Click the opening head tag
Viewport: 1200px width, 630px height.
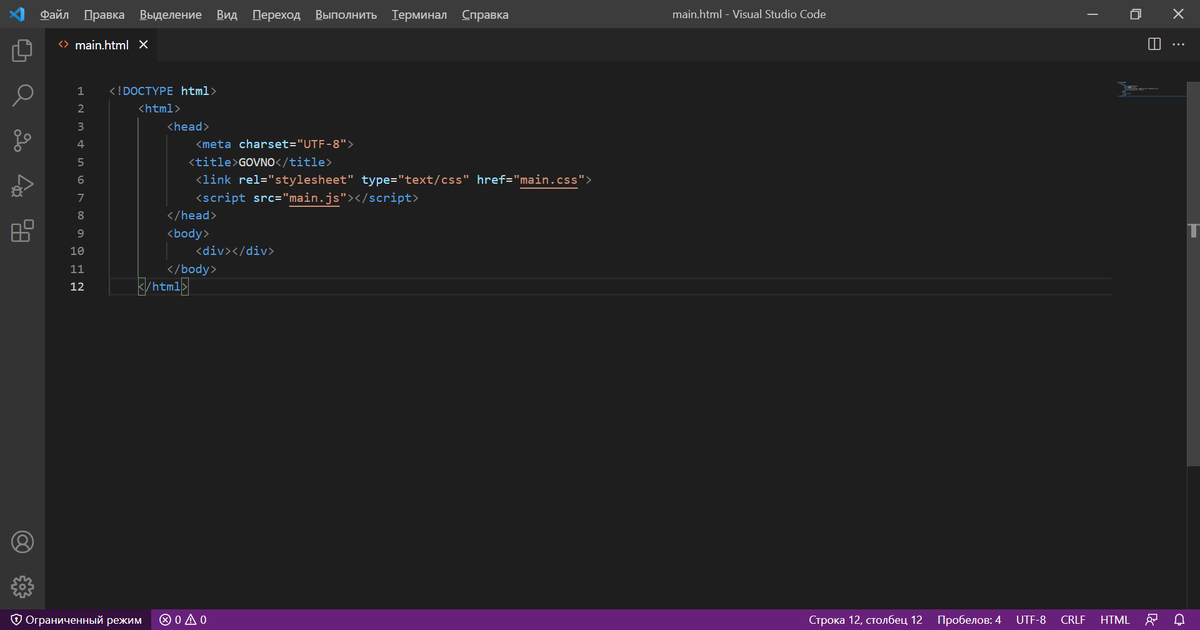coord(188,127)
